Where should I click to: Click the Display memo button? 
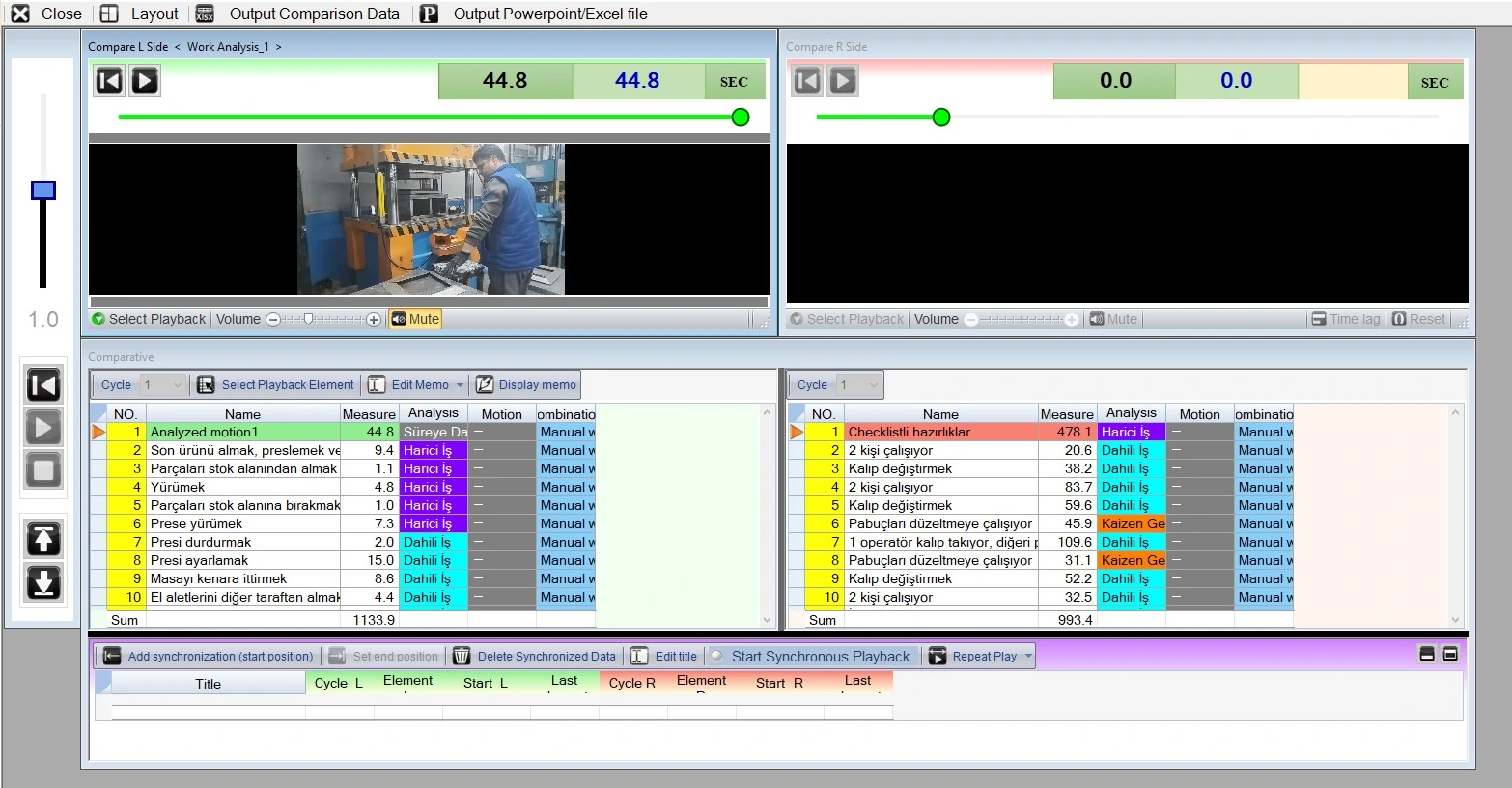pos(526,385)
